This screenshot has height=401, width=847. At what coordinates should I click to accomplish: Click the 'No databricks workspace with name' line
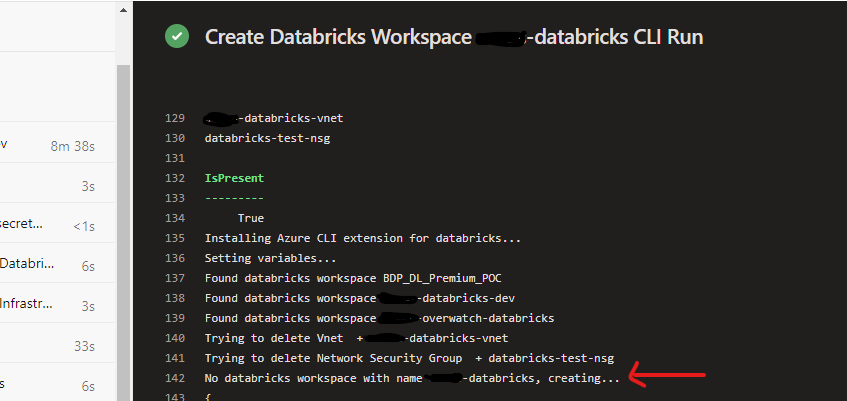click(x=412, y=378)
